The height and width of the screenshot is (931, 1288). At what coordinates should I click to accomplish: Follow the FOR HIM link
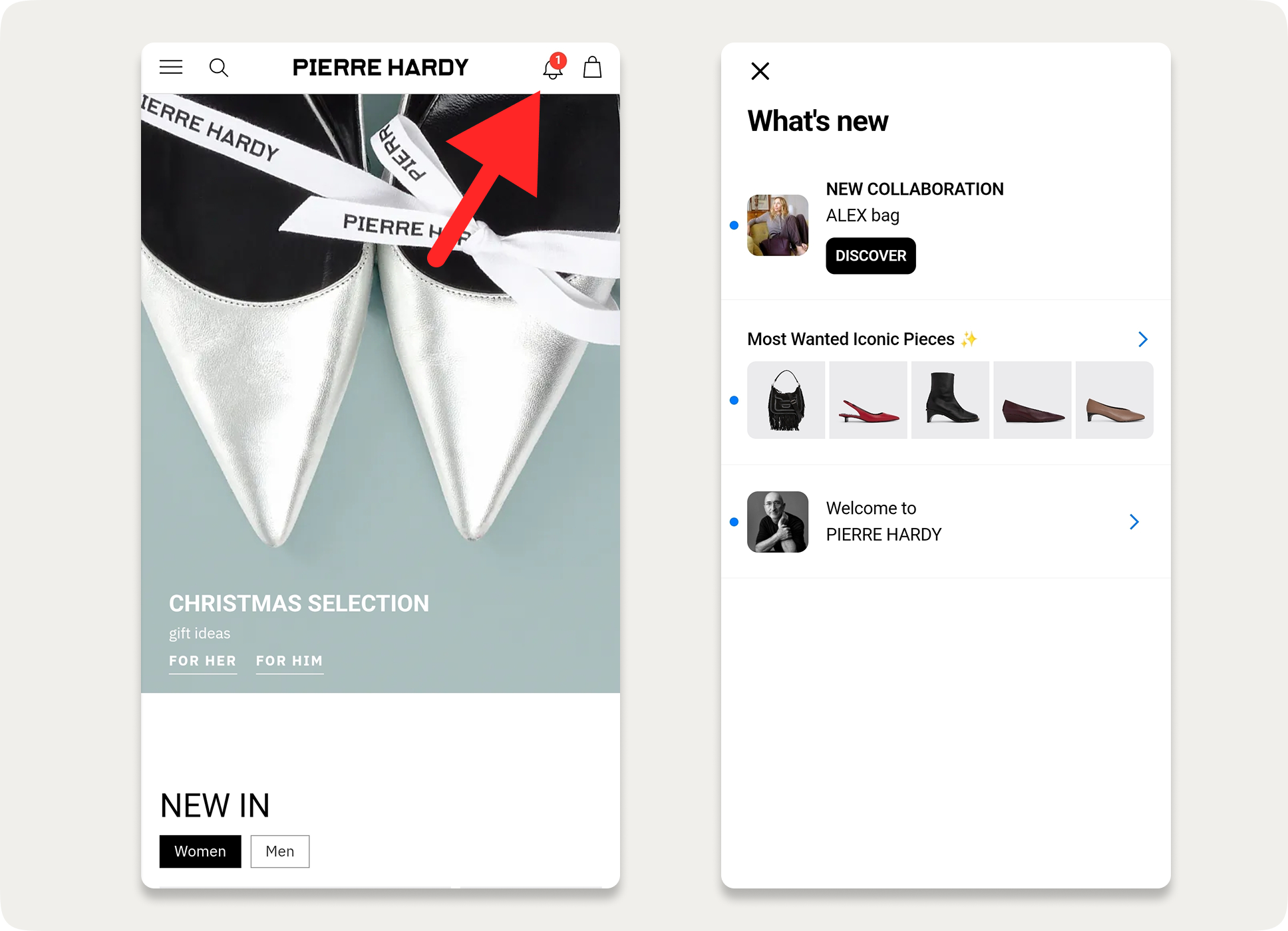click(x=289, y=661)
